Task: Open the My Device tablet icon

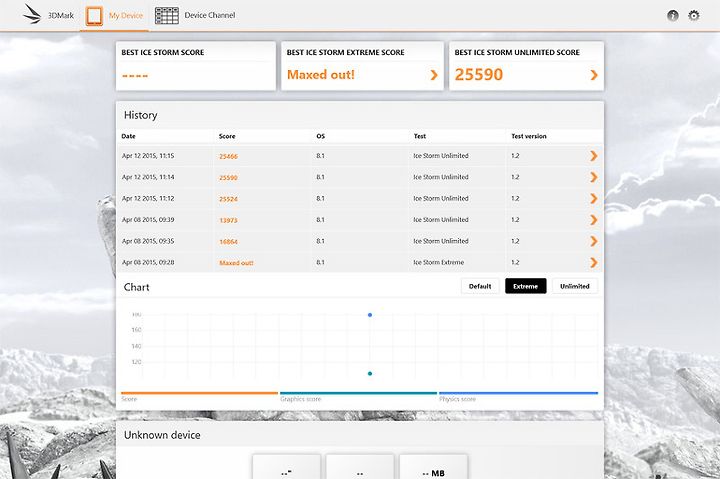Action: 94,16
